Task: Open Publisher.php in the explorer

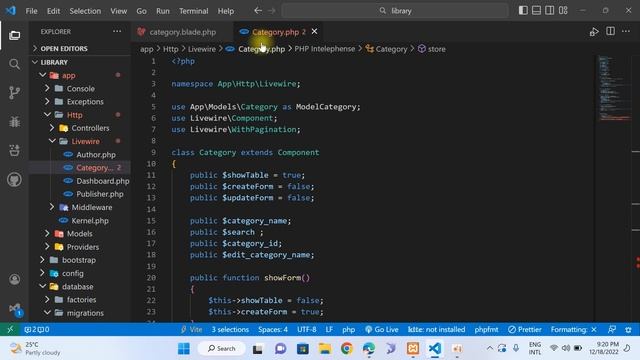Action: (x=100, y=194)
